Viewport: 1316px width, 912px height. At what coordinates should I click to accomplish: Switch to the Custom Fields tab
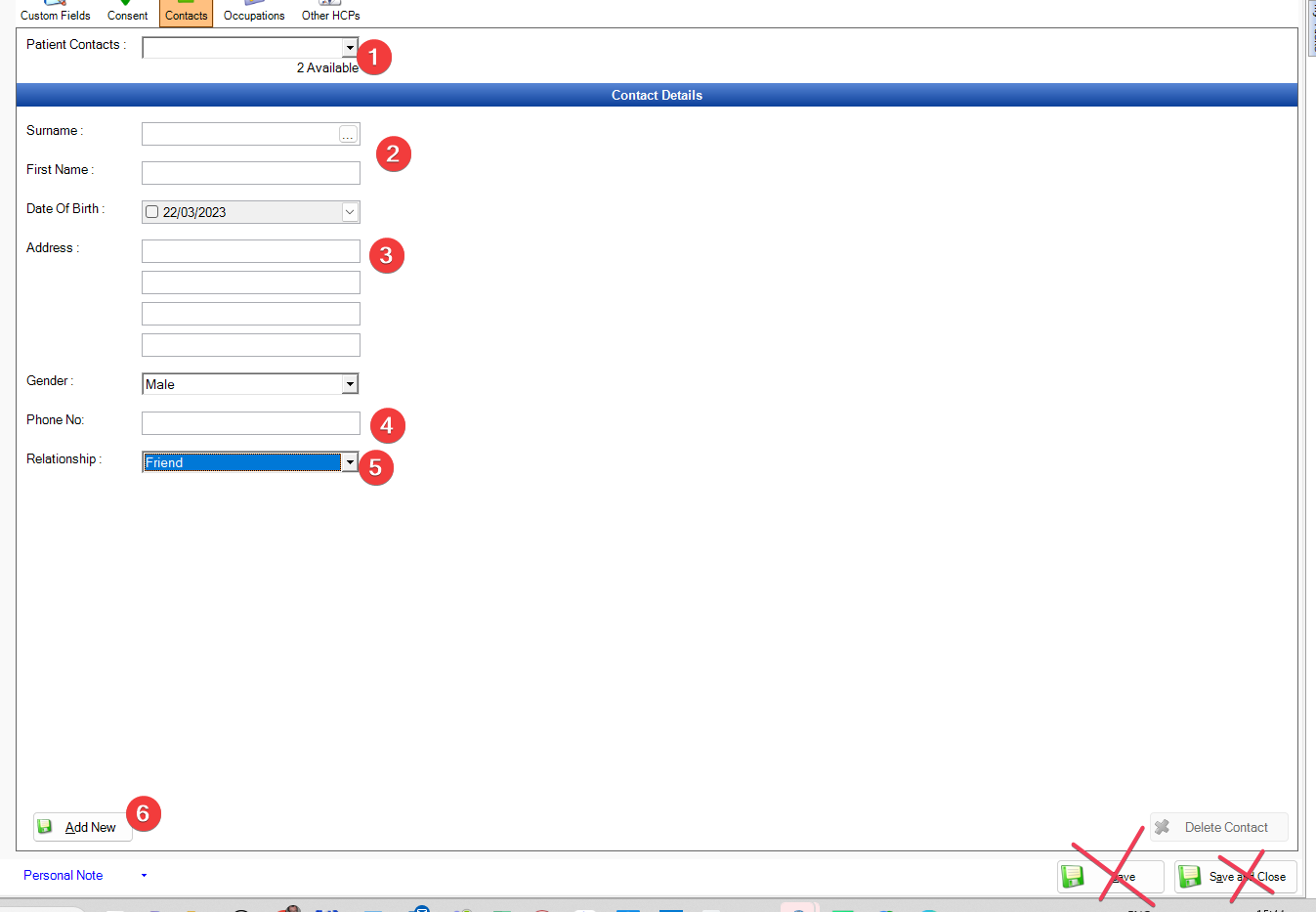tap(56, 14)
